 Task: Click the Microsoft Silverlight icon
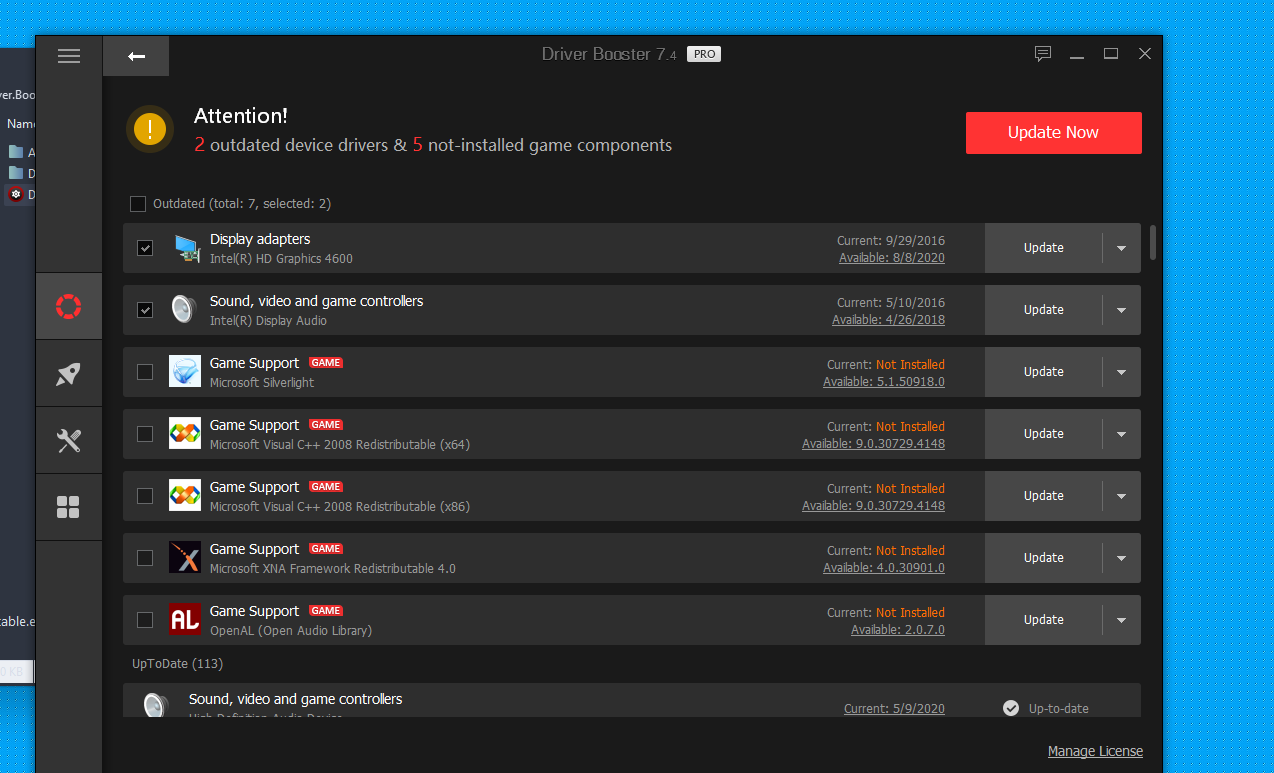point(185,371)
